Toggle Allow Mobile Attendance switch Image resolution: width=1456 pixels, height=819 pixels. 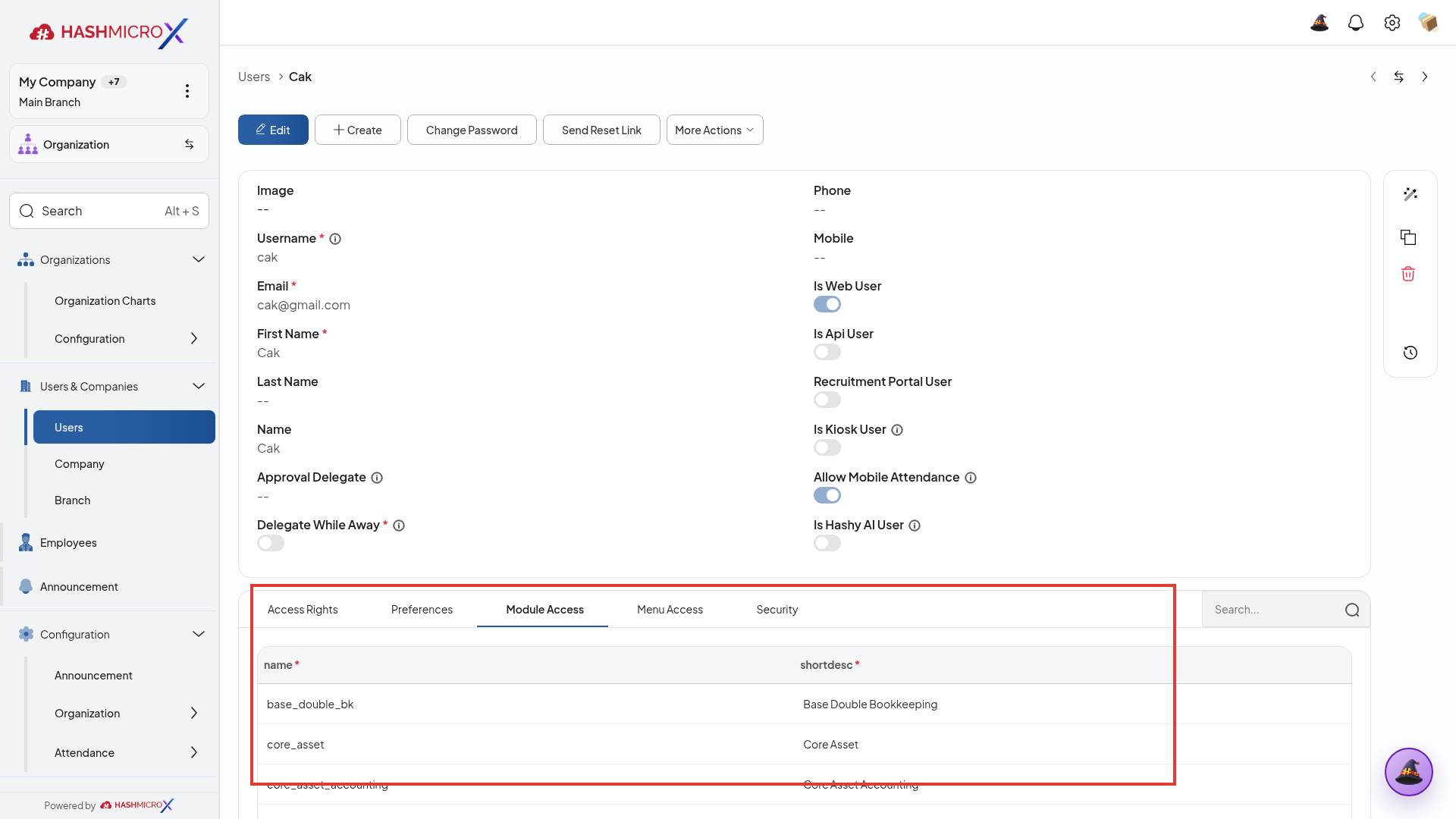coord(827,495)
